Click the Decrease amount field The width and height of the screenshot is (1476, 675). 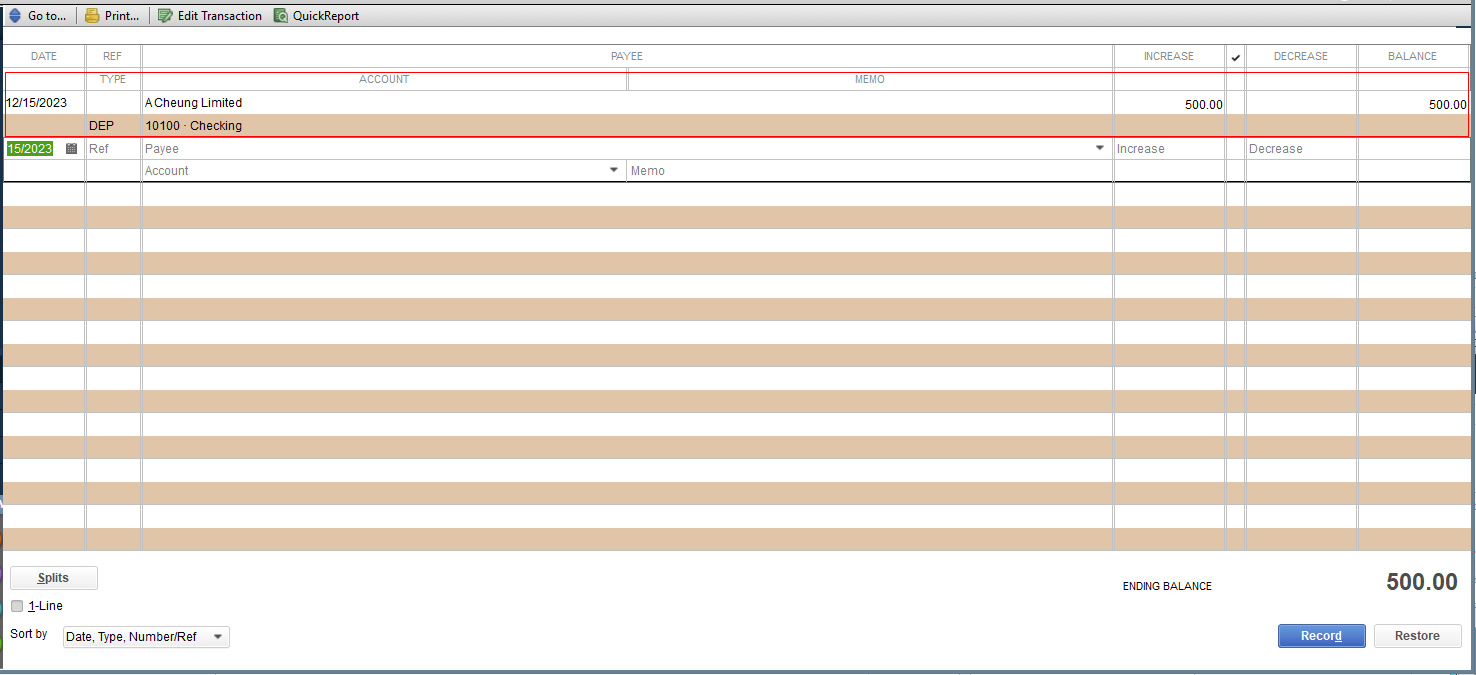tap(1301, 149)
